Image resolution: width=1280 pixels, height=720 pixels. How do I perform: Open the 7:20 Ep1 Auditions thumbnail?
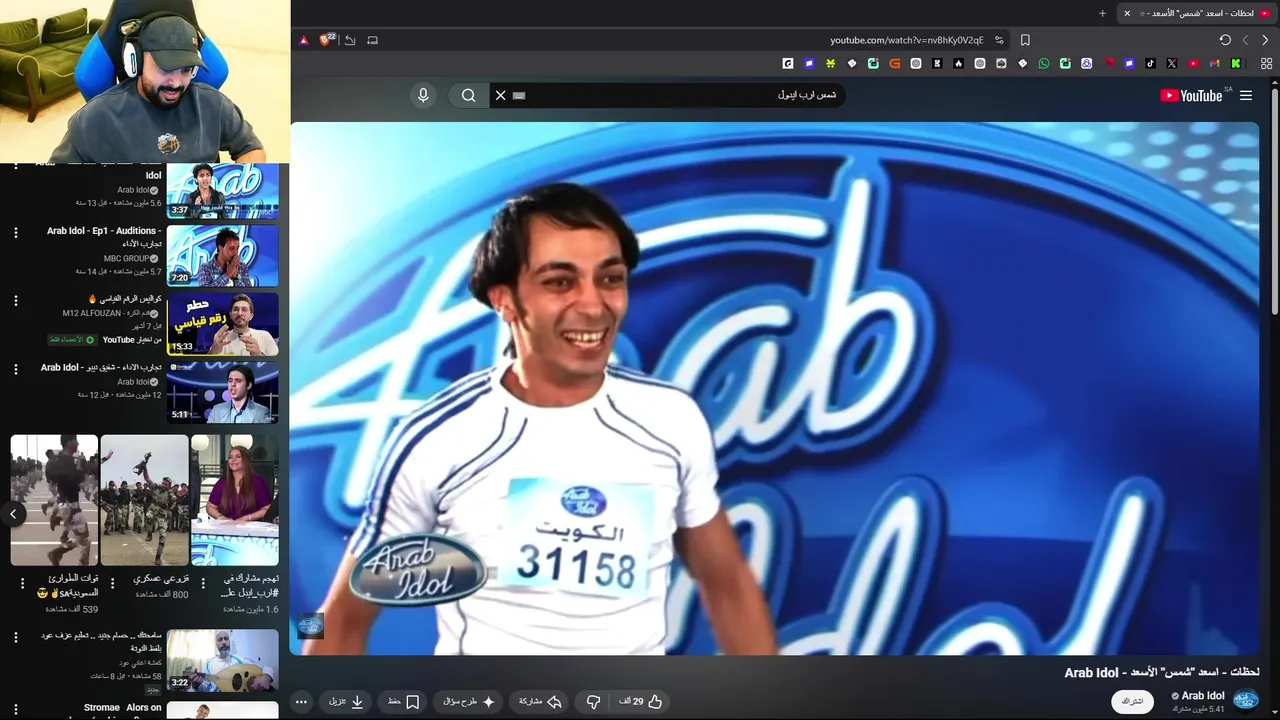222,256
